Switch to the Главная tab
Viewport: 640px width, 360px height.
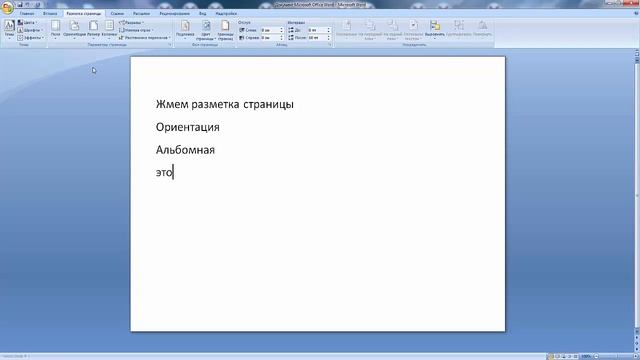coord(27,13)
